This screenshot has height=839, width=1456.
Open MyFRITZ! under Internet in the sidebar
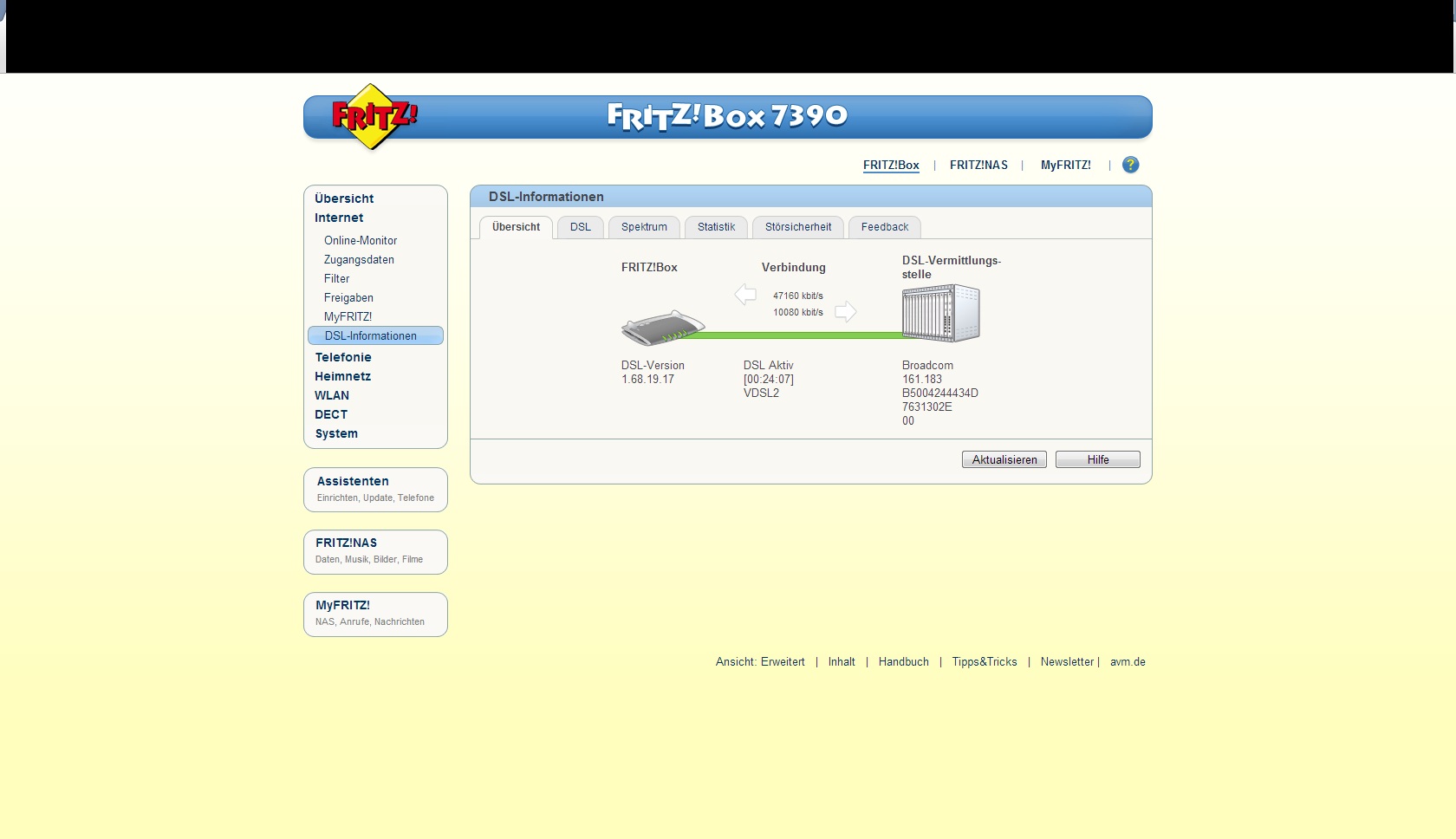(x=348, y=317)
